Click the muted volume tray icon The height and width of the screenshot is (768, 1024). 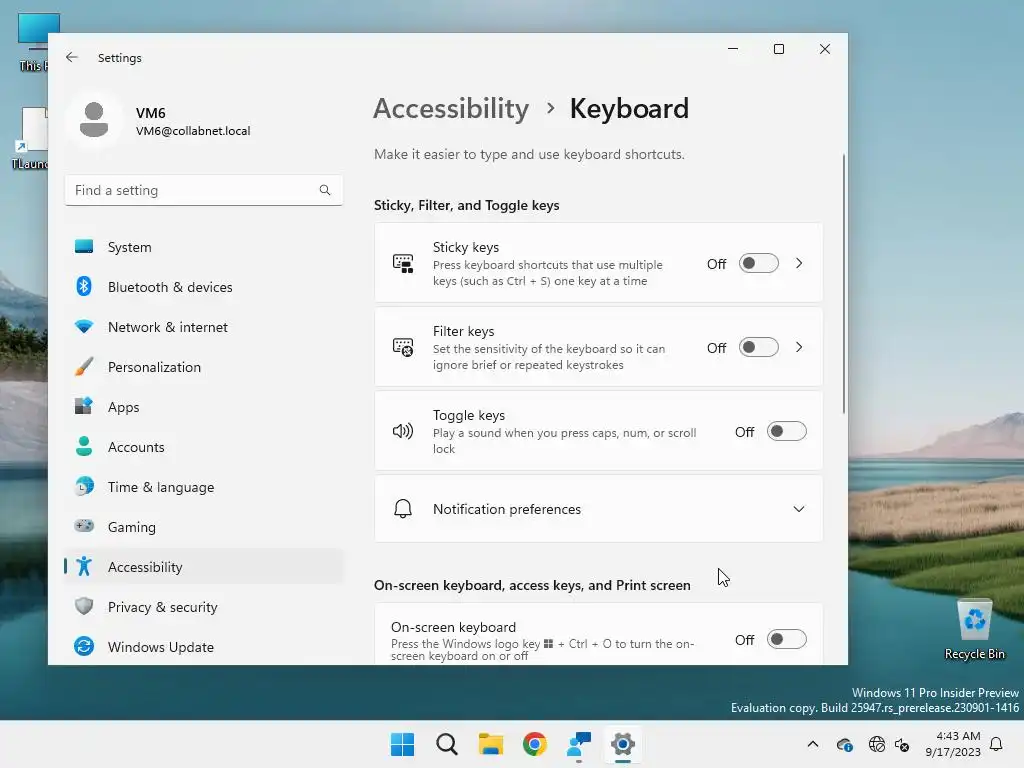pos(902,744)
